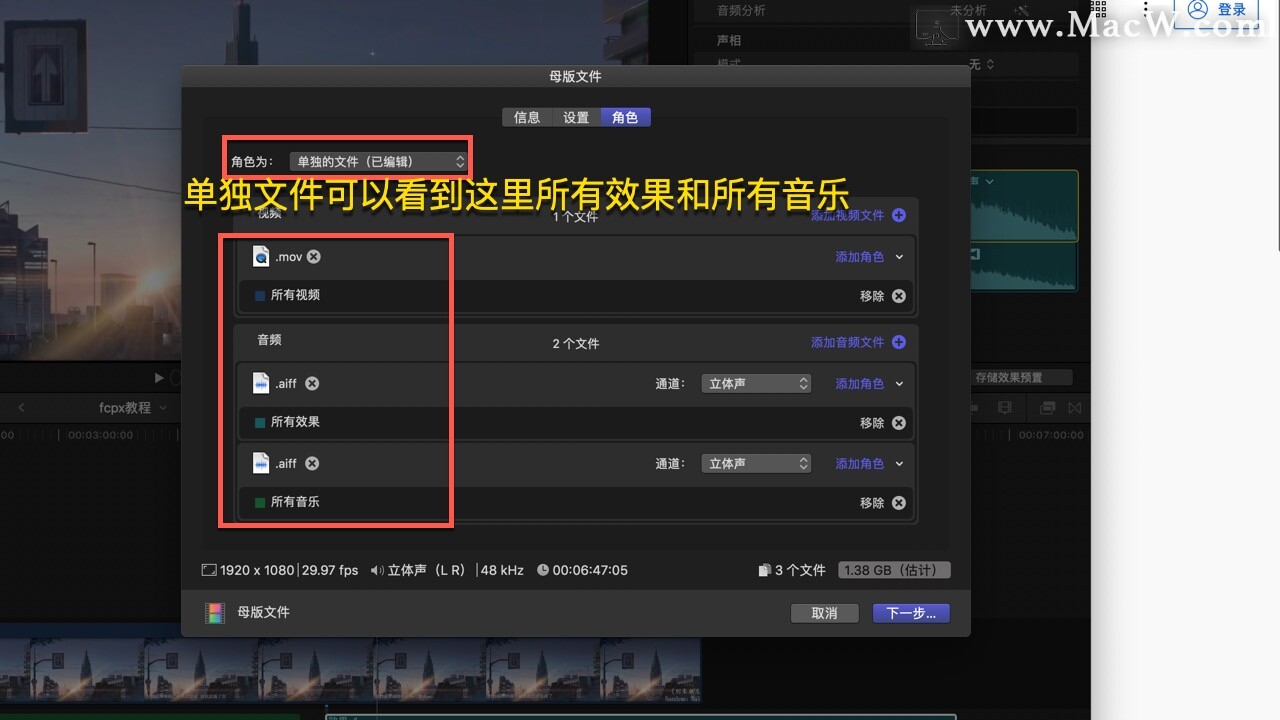The height and width of the screenshot is (720, 1280).
Task: Click the 所有效果 role label
Action: click(295, 423)
